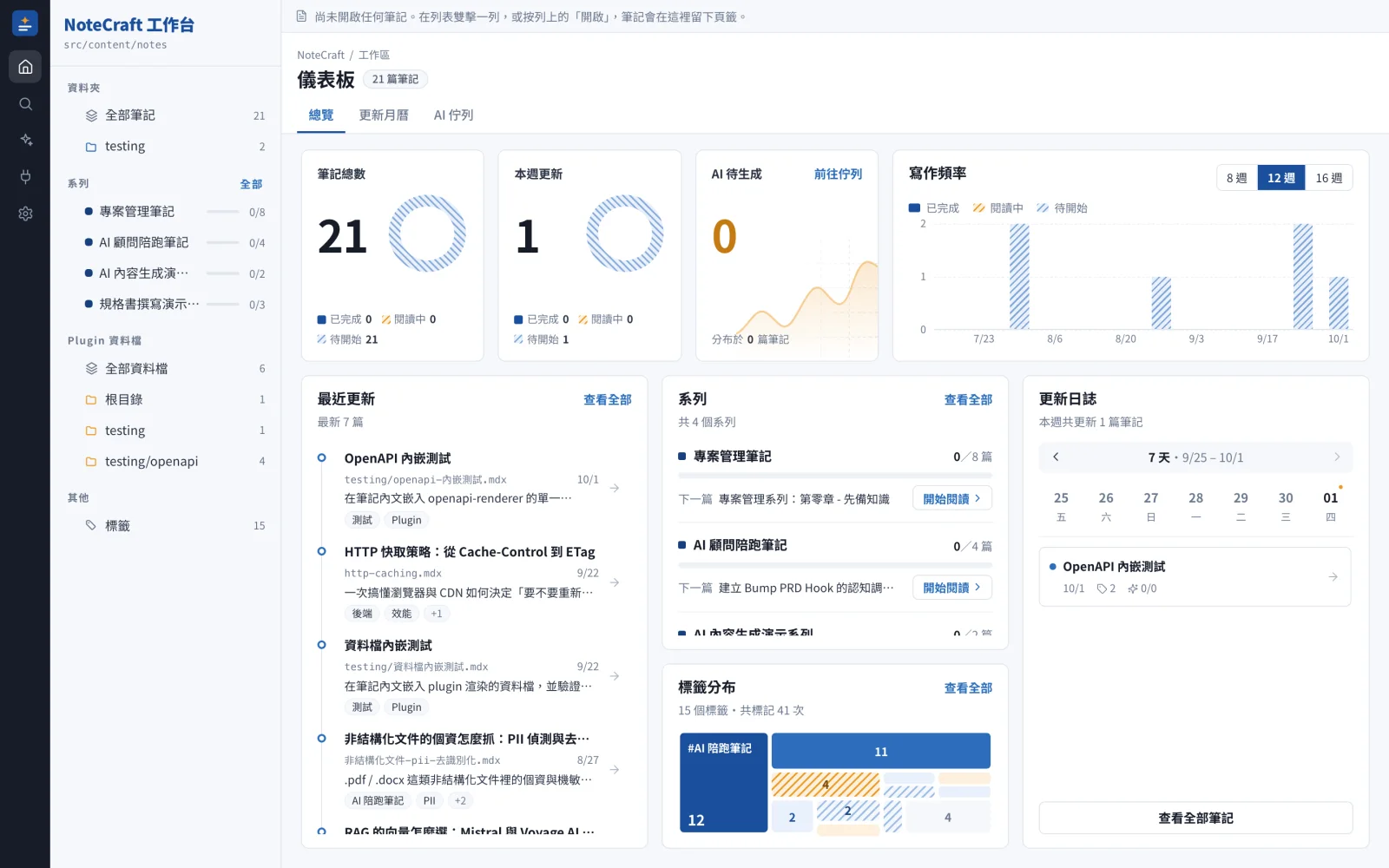Switch to the 總覽 tab

pos(321,115)
